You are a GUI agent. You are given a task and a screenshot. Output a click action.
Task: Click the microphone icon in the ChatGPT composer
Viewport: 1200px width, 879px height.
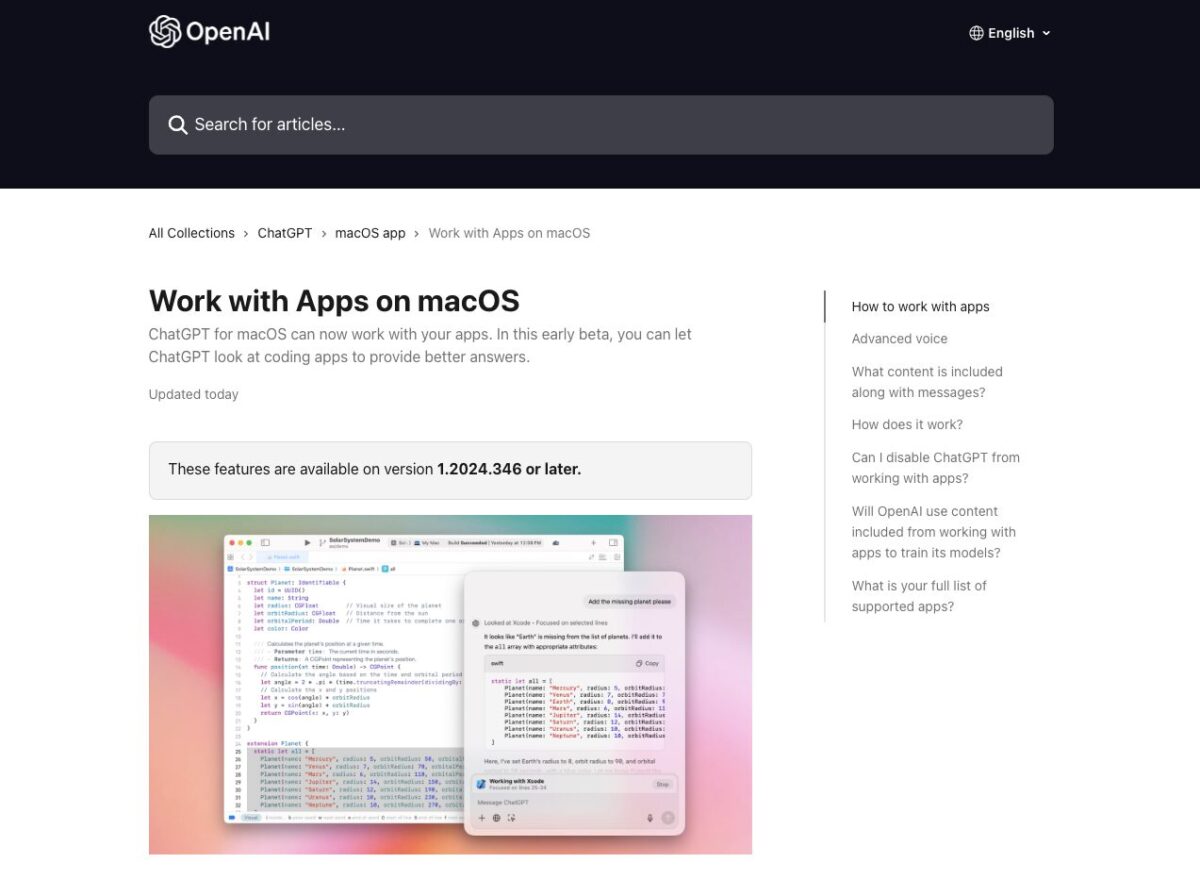649,818
